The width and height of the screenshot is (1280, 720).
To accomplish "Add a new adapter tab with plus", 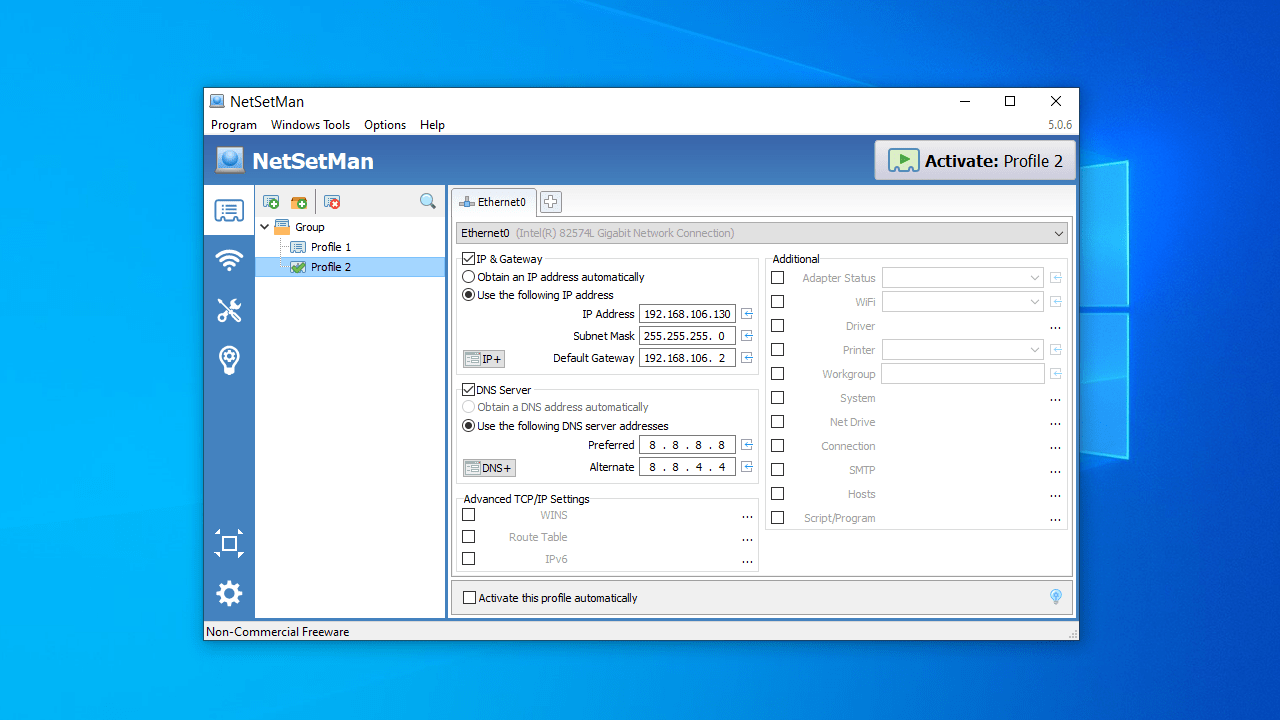I will pos(550,202).
